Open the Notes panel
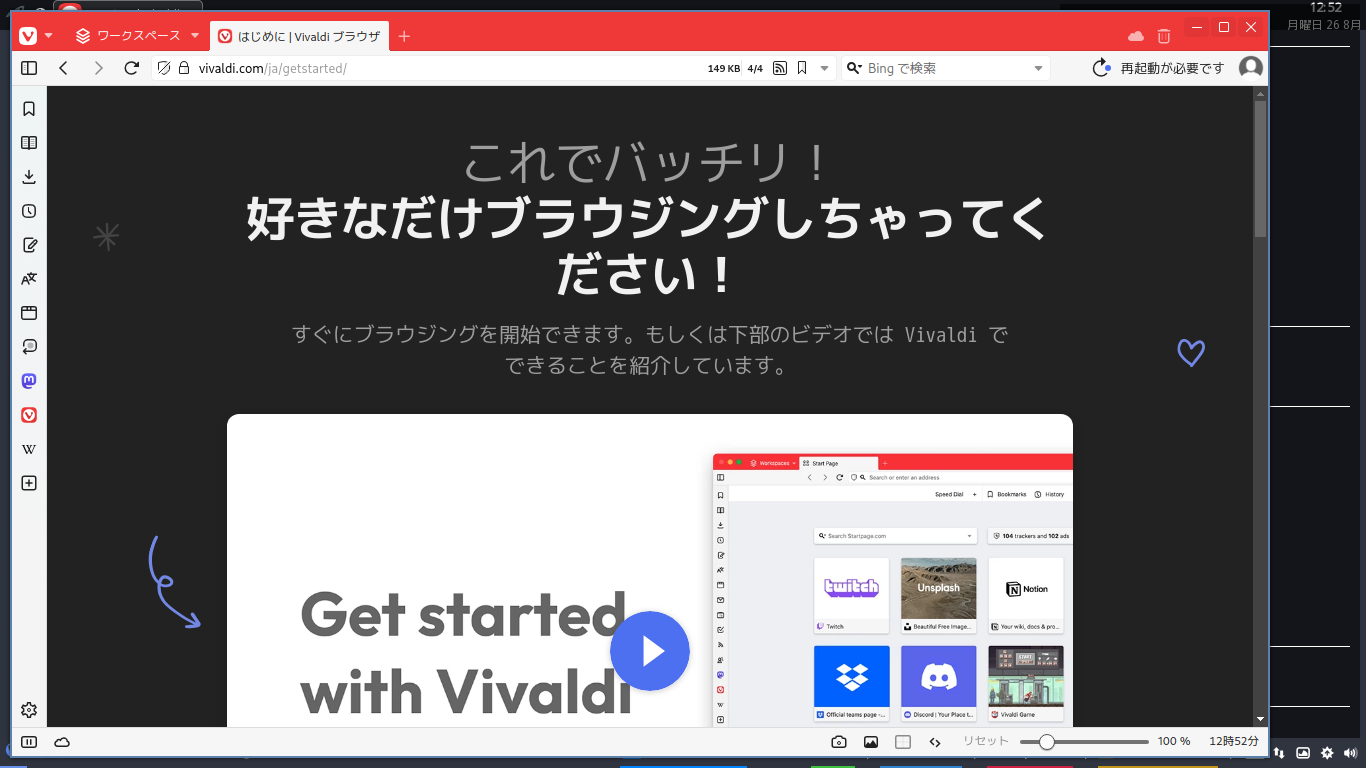Viewport: 1366px width, 768px height. click(29, 245)
